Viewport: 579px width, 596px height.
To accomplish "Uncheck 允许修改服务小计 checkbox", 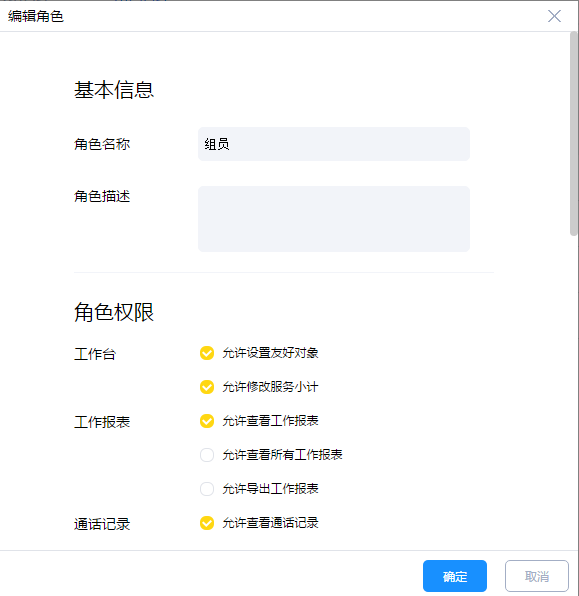I will pyautogui.click(x=207, y=387).
